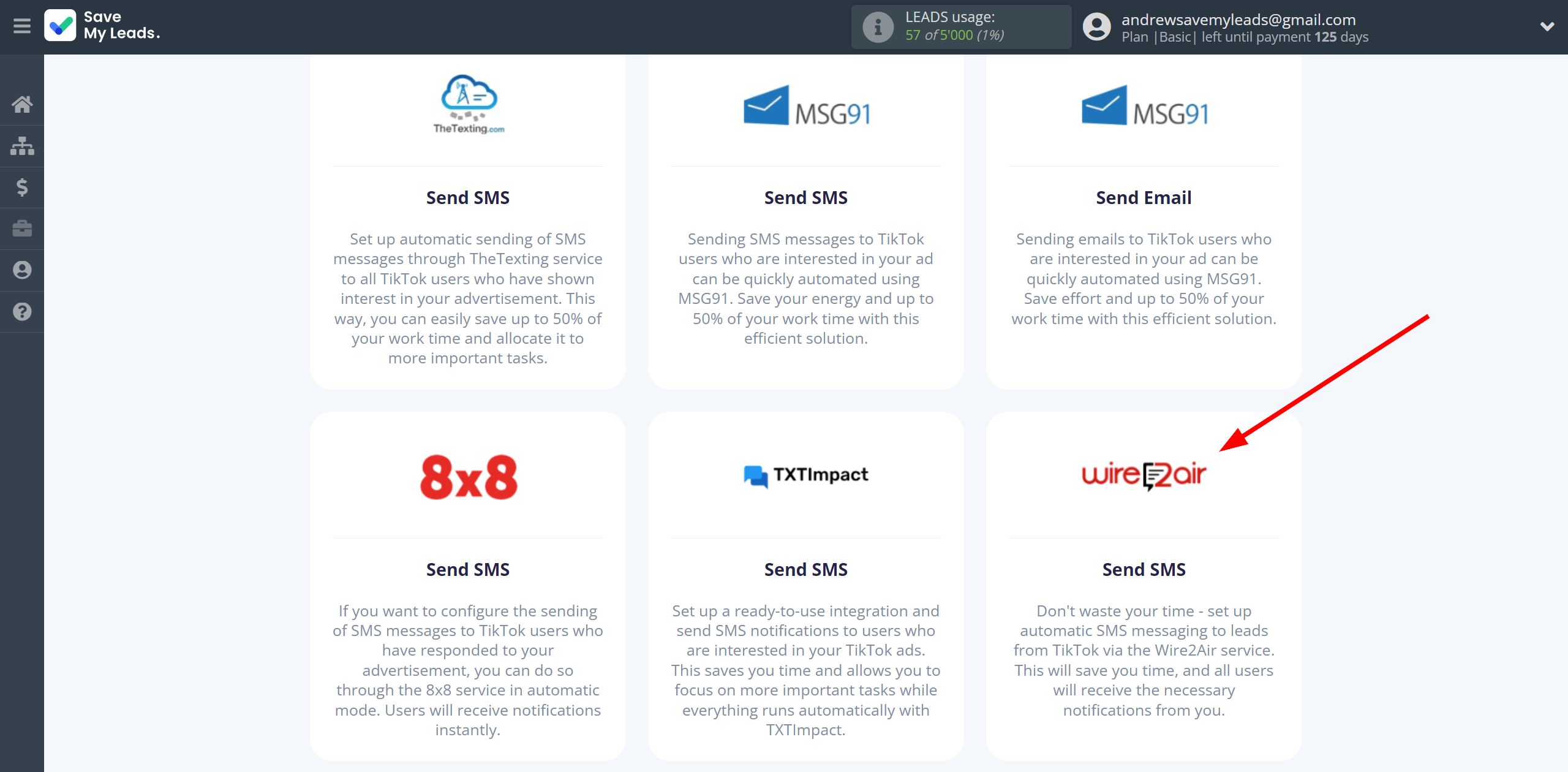This screenshot has height=772, width=1568.
Task: Select the 8x8 logo
Action: point(469,477)
